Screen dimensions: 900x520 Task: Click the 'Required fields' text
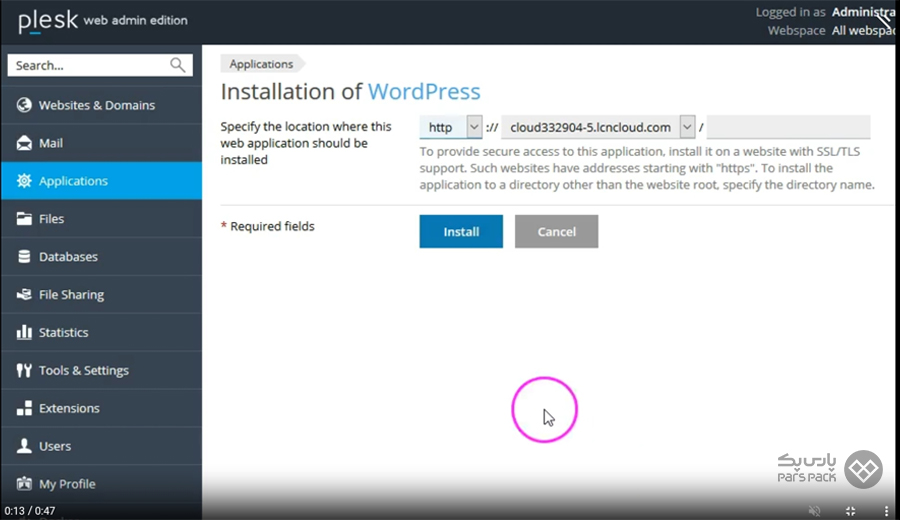click(x=273, y=226)
